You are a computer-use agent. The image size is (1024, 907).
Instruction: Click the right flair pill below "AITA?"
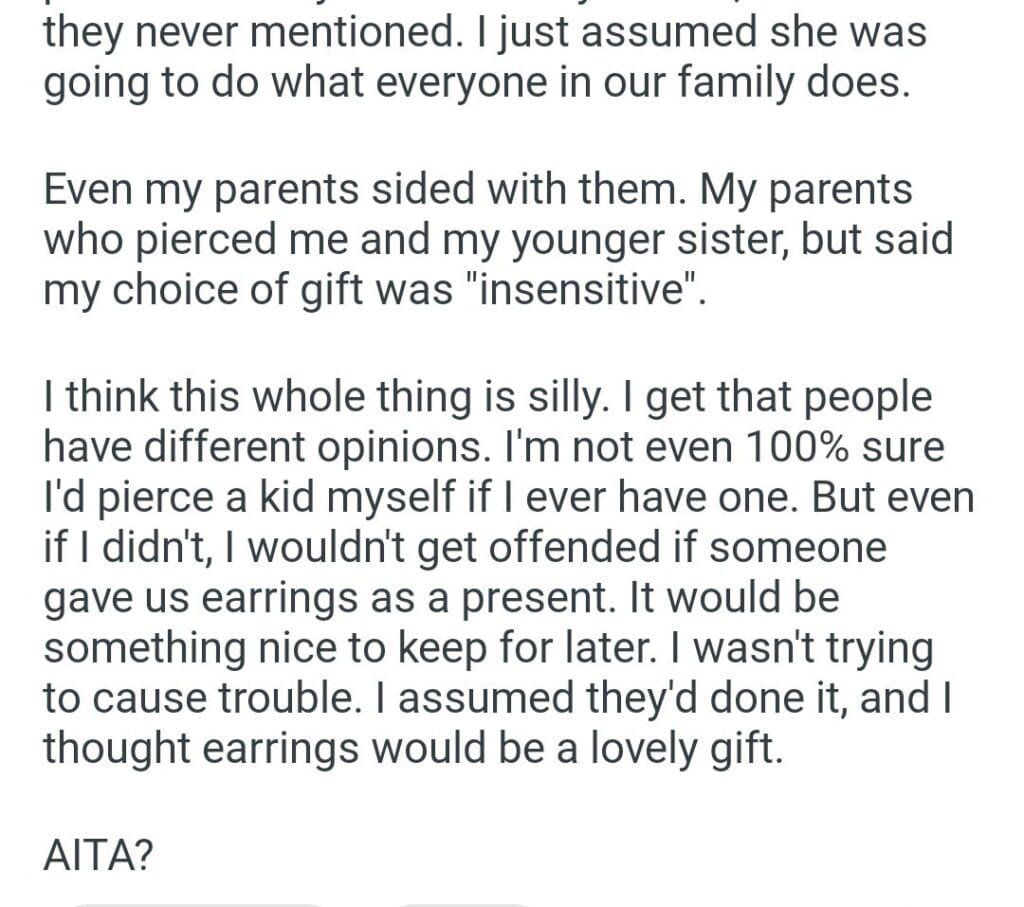coord(462,903)
